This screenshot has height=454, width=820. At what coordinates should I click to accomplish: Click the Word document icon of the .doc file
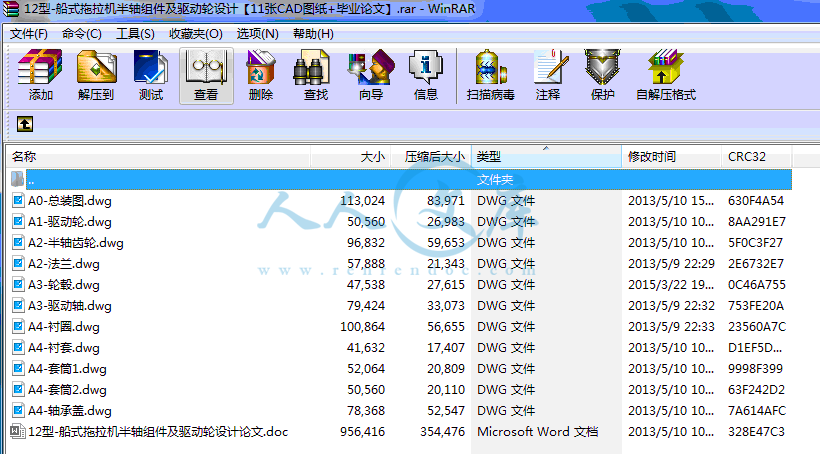coord(18,431)
